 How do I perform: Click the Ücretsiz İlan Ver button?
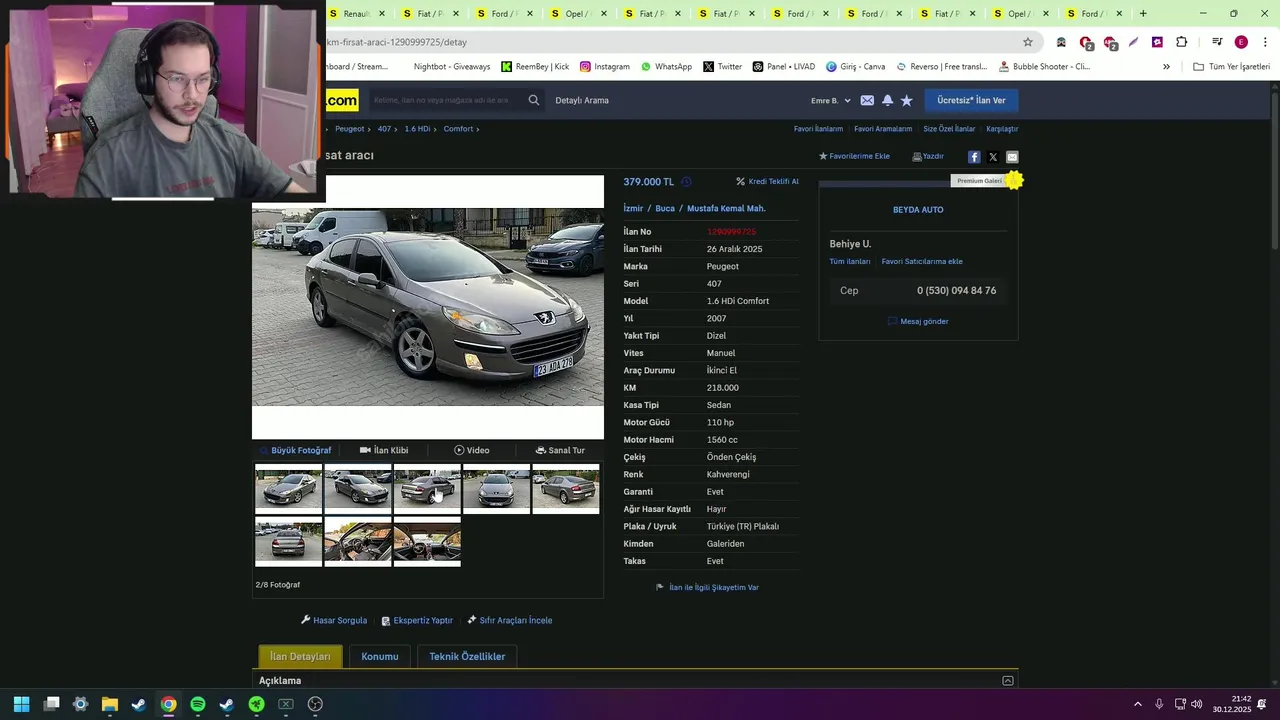pyautogui.click(x=971, y=100)
